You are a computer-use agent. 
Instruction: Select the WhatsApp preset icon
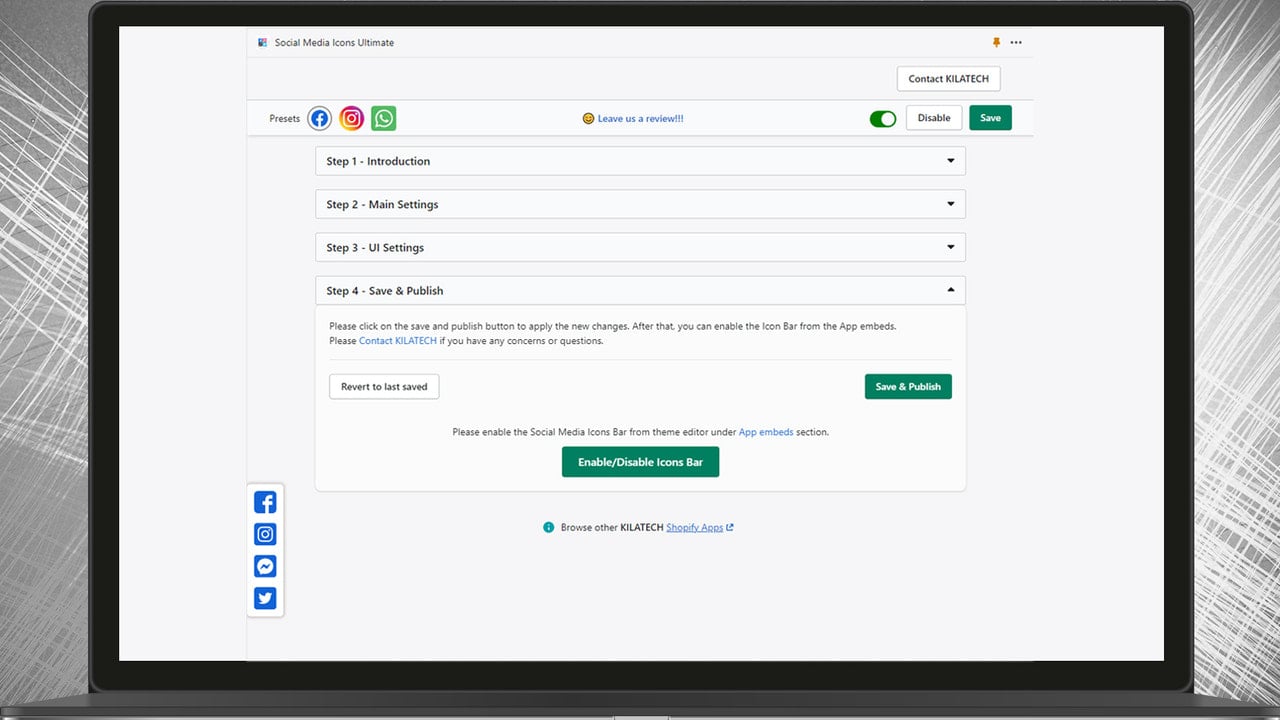[383, 118]
